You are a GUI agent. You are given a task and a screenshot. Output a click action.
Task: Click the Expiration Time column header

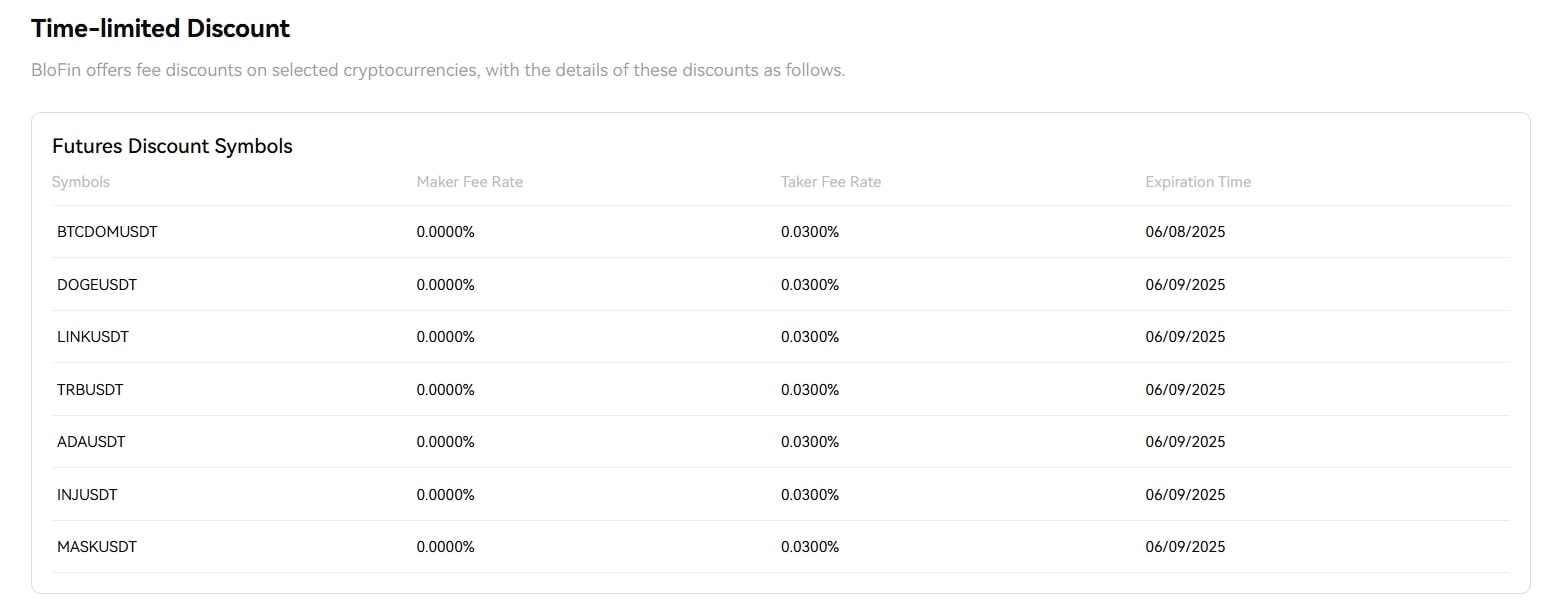pyautogui.click(x=1198, y=182)
